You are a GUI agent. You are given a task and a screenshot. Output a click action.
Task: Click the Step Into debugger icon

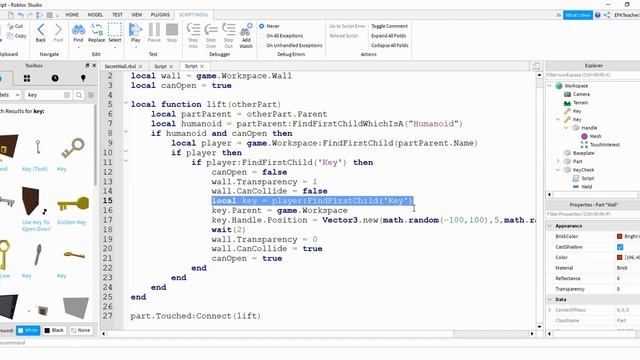193,30
